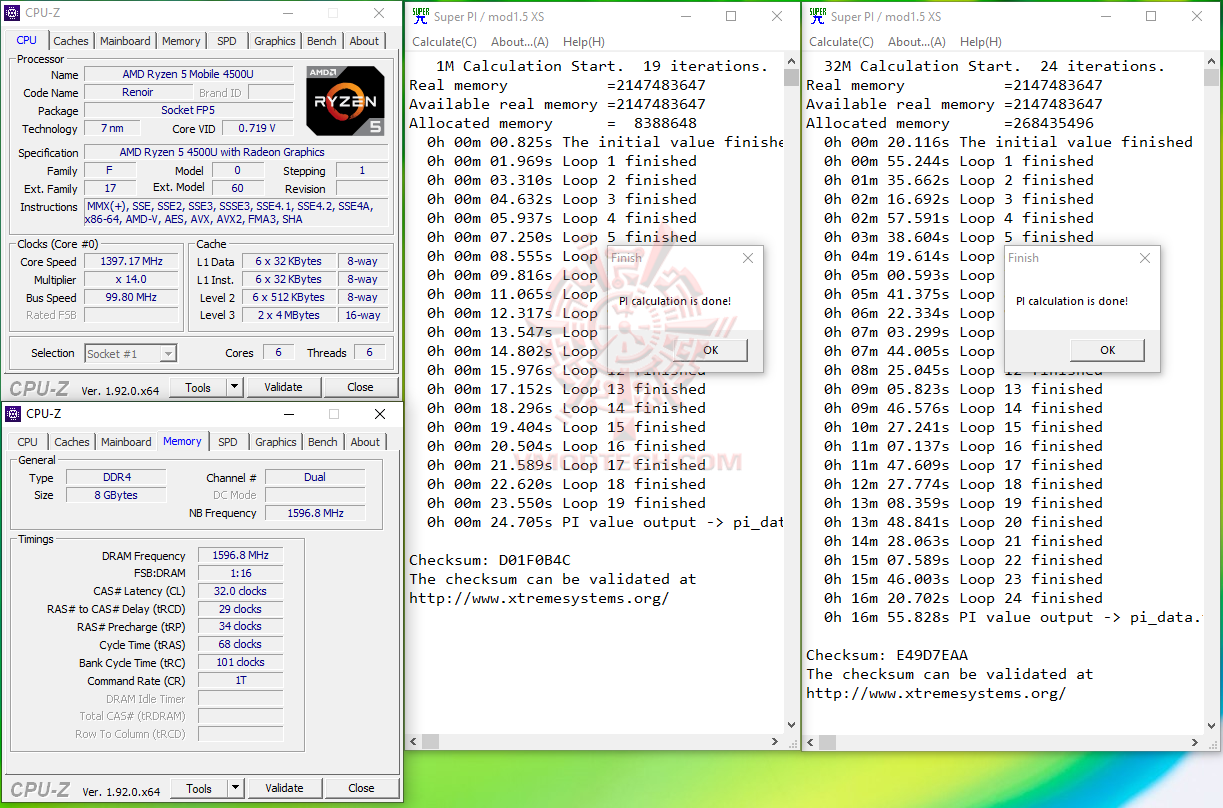
Task: Click NB Frequency value 1596.8 MHz
Action: (x=315, y=513)
